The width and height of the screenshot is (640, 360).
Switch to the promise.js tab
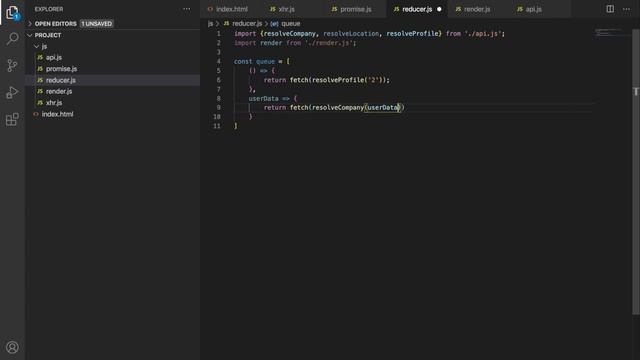[x=355, y=9]
